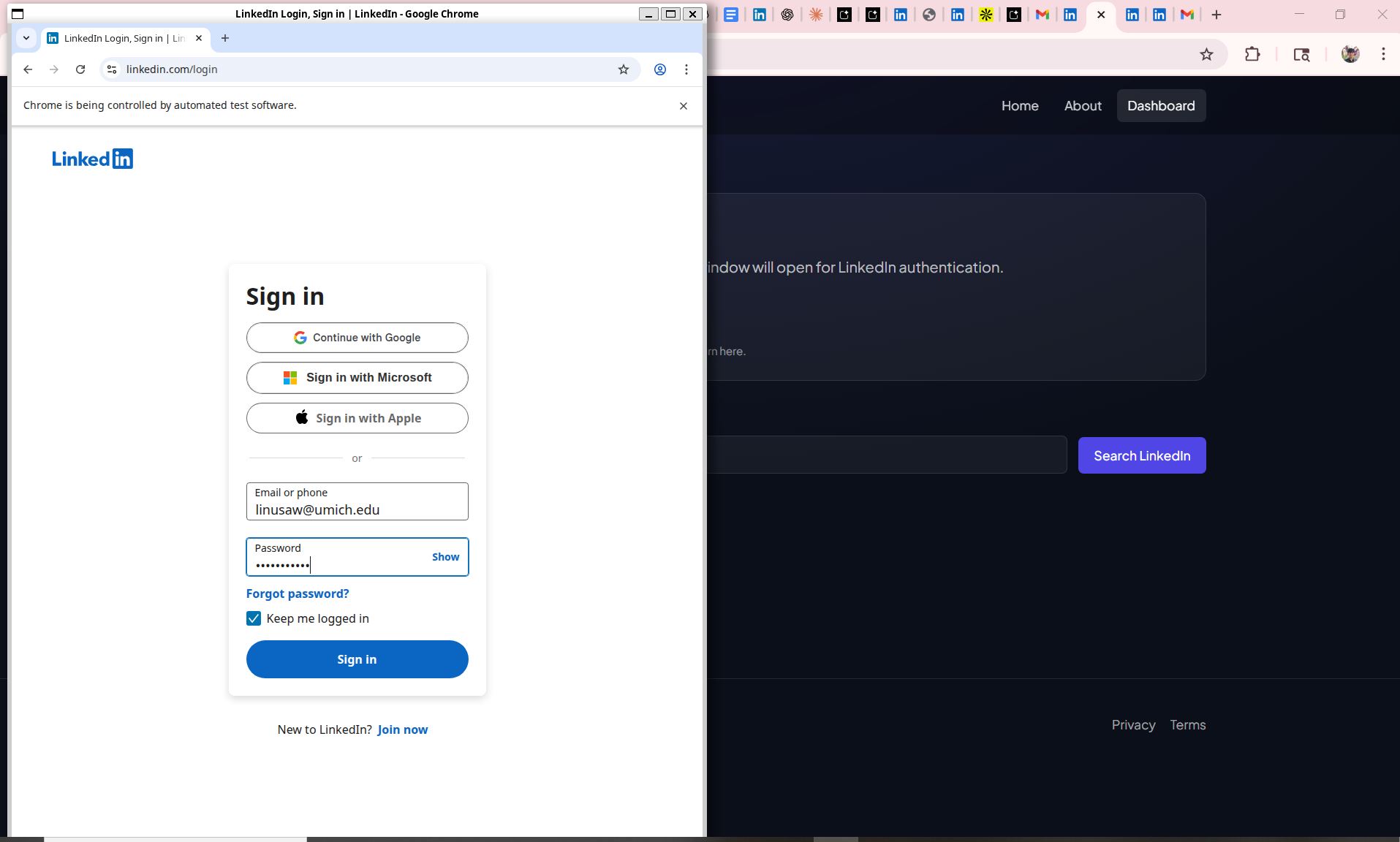This screenshot has width=1400, height=842.
Task: Continue with Google
Action: pyautogui.click(x=357, y=338)
